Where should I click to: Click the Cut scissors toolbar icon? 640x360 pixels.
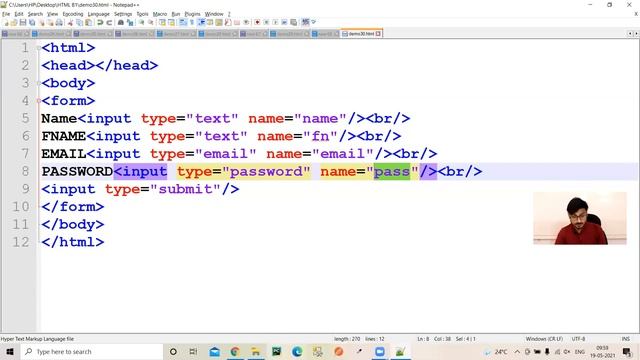coord(70,22)
